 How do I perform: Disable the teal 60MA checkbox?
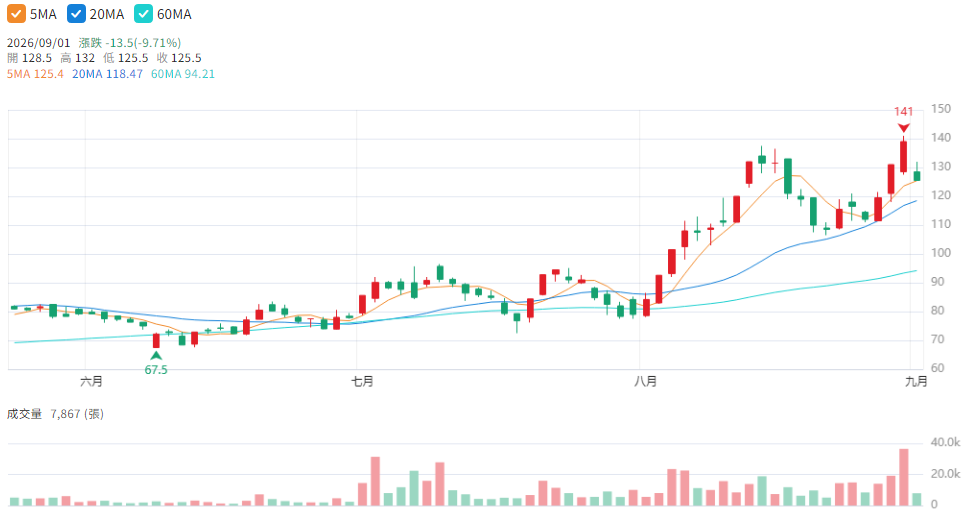pos(144,14)
